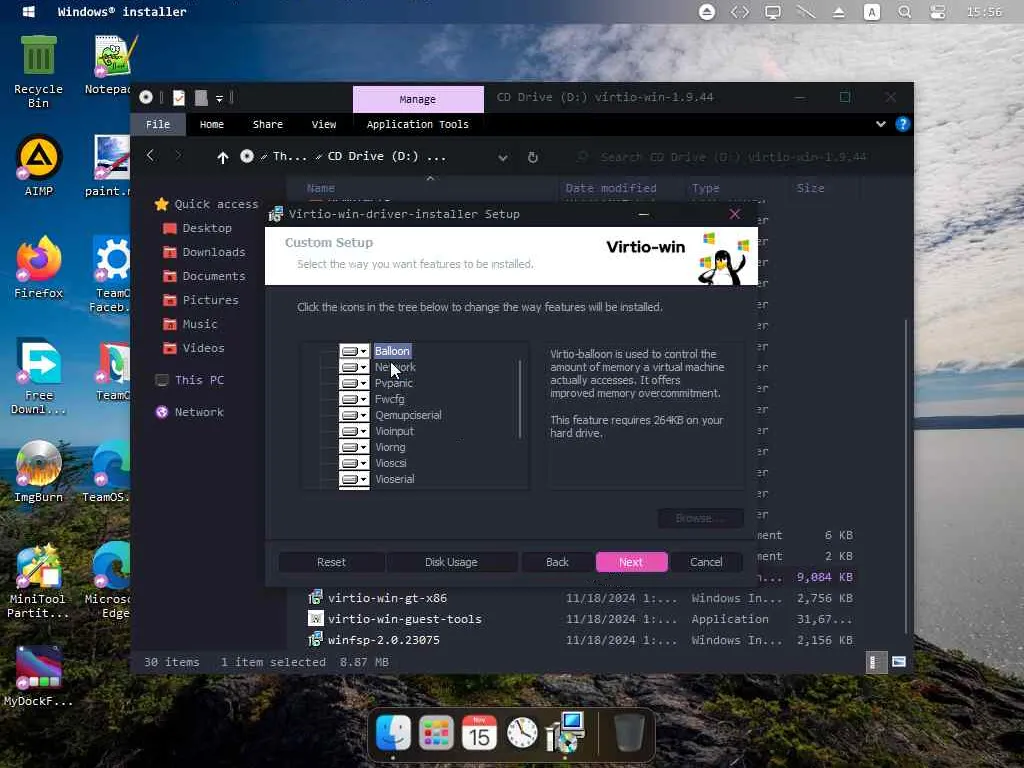This screenshot has width=1024, height=768.
Task: Click the display icon in top bar
Action: tap(773, 12)
